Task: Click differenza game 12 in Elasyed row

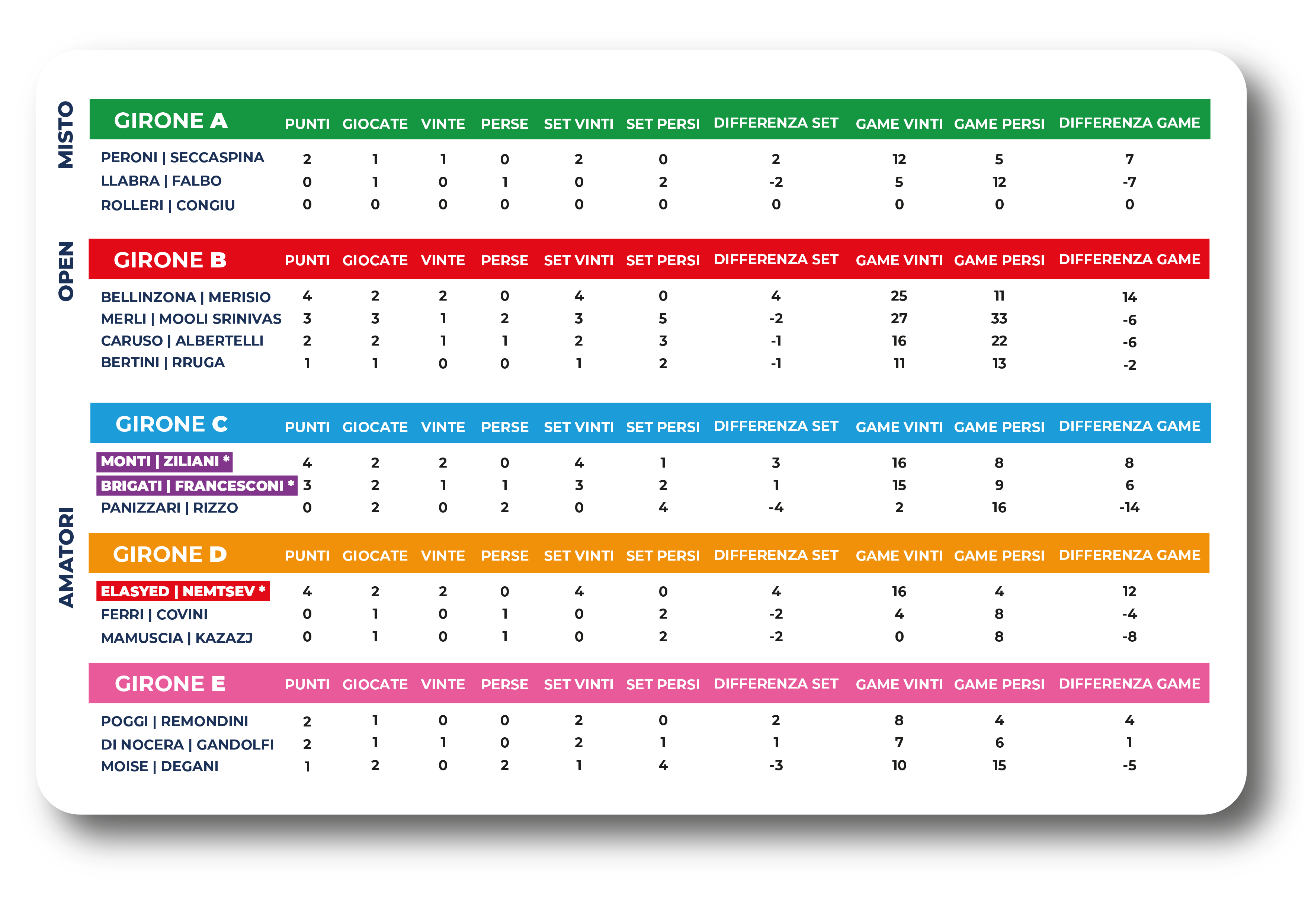Action: 1129,592
